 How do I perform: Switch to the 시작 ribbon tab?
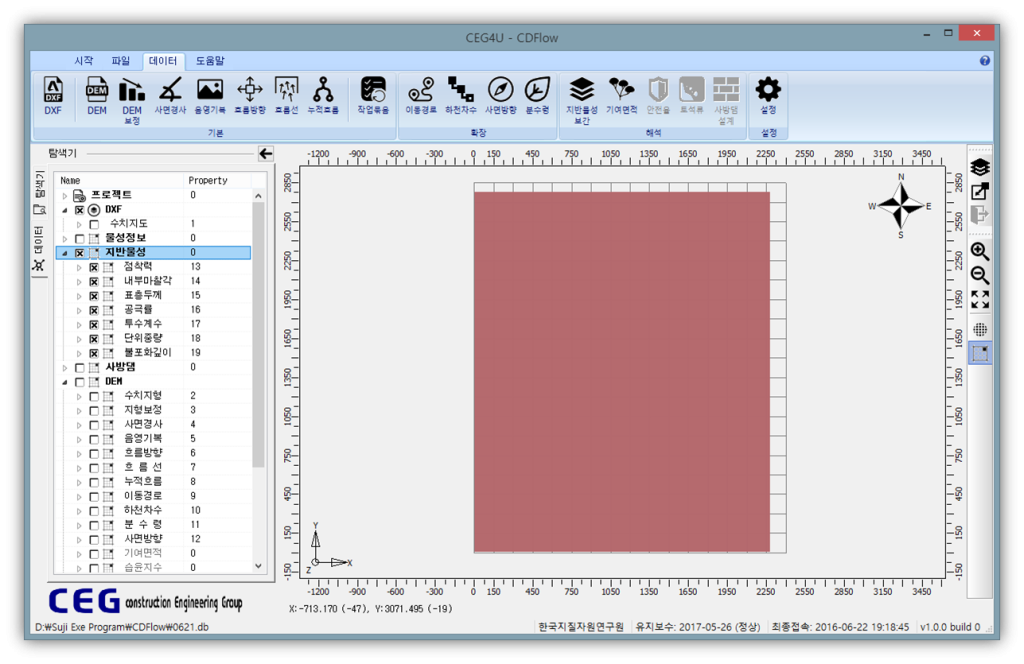(x=84, y=60)
